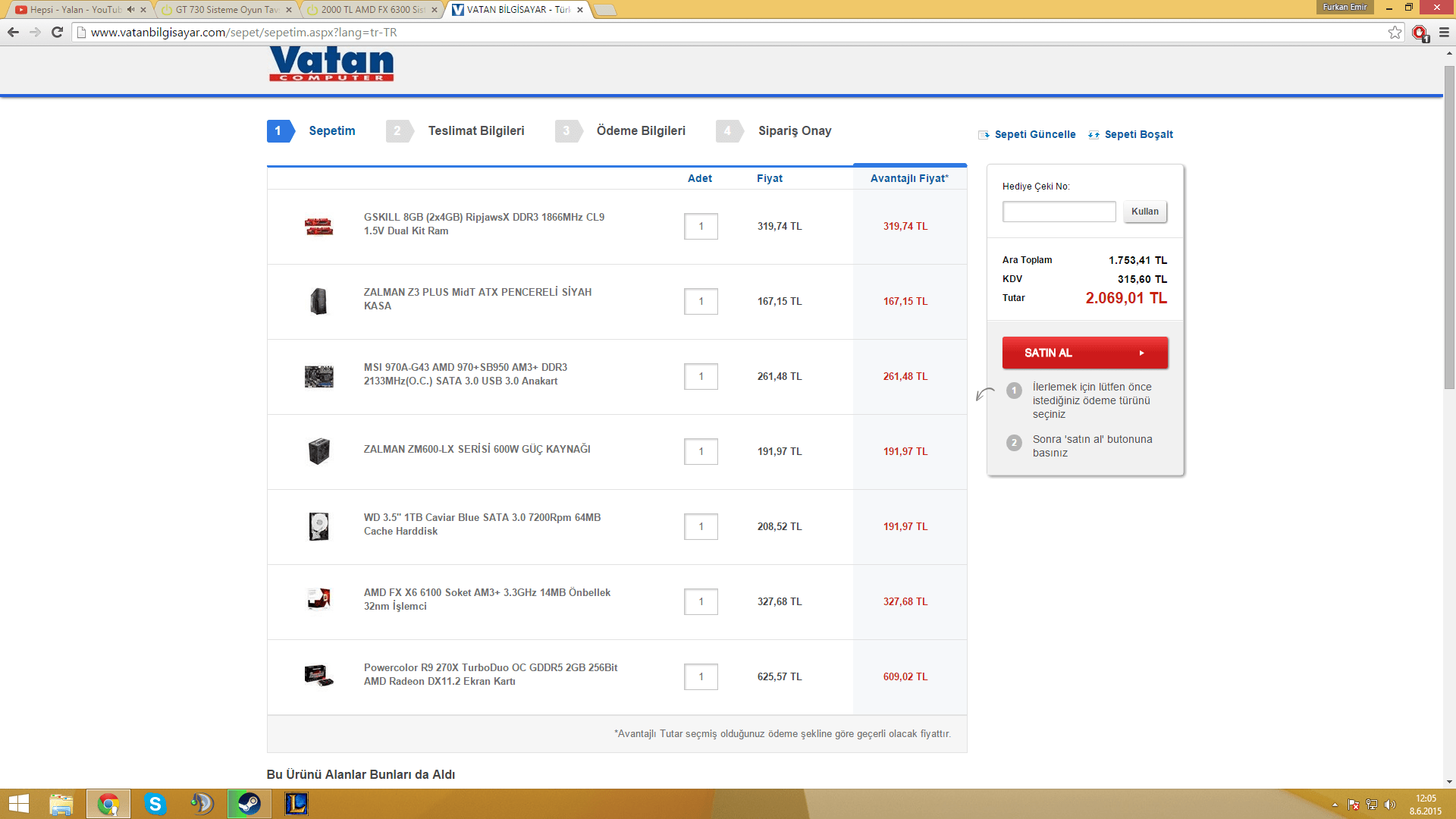Open the Powercolor R9 270X thumbnail

point(318,676)
